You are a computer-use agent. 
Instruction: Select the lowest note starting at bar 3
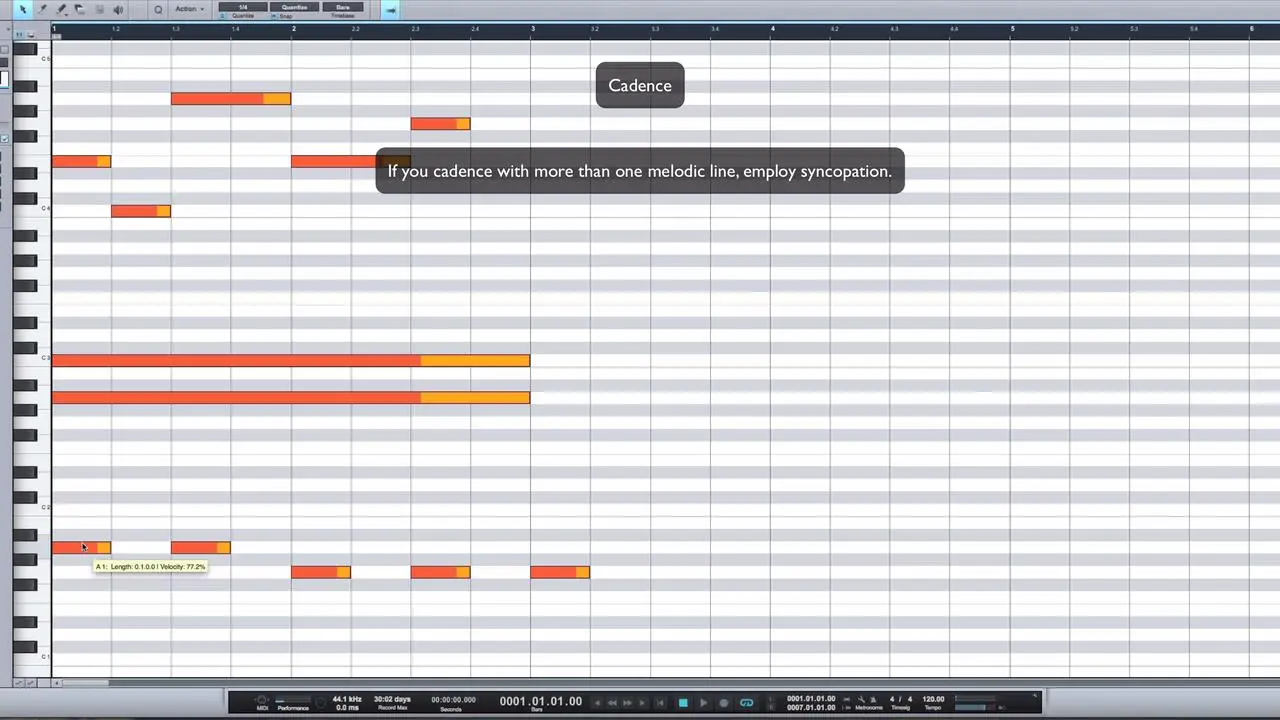coord(560,572)
